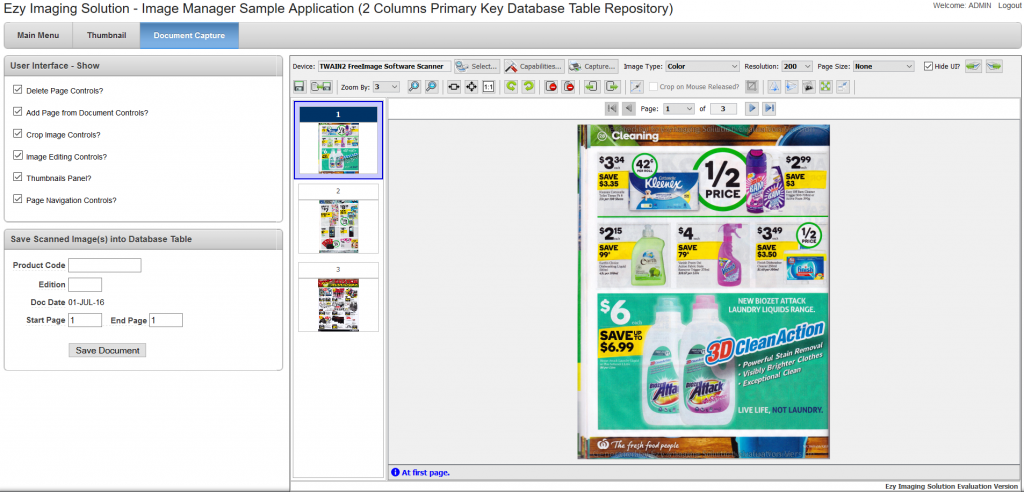This screenshot has width=1024, height=492.
Task: Hide Thumbnails Panel checkbox
Action: pyautogui.click(x=18, y=177)
